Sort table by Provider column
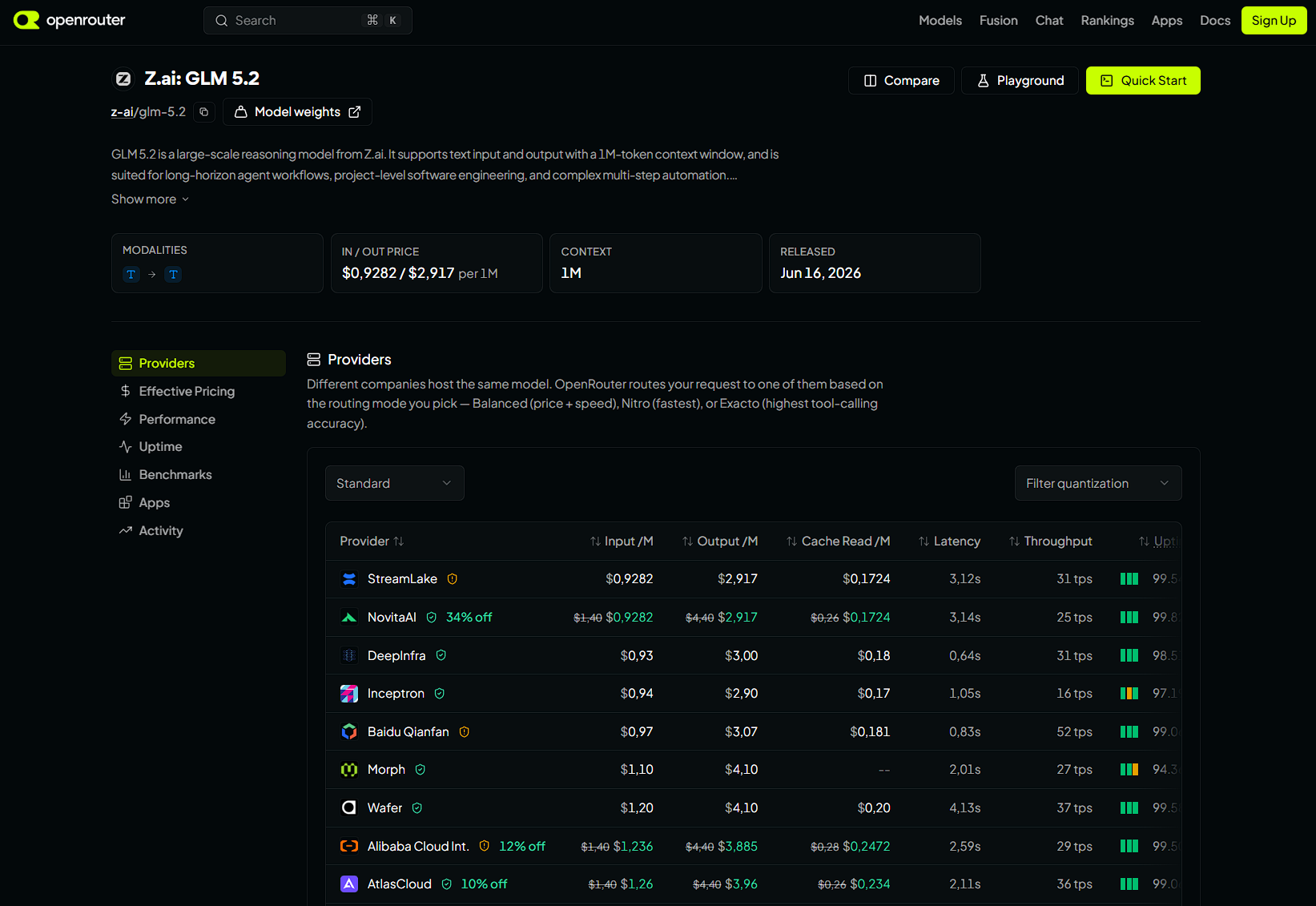1316x906 pixels. [372, 542]
